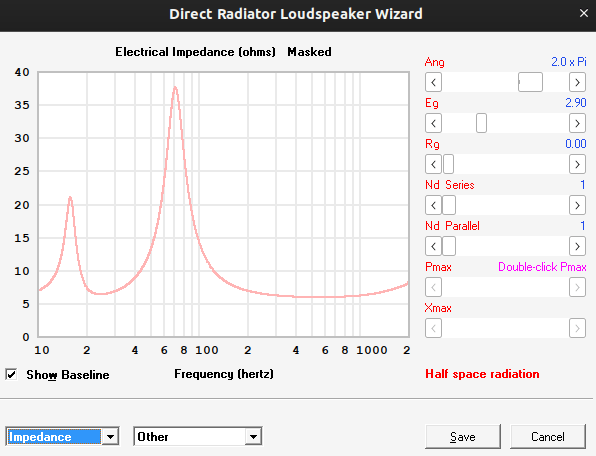
Task: Decrease Nd Parallel with left arrow
Action: pos(433,246)
